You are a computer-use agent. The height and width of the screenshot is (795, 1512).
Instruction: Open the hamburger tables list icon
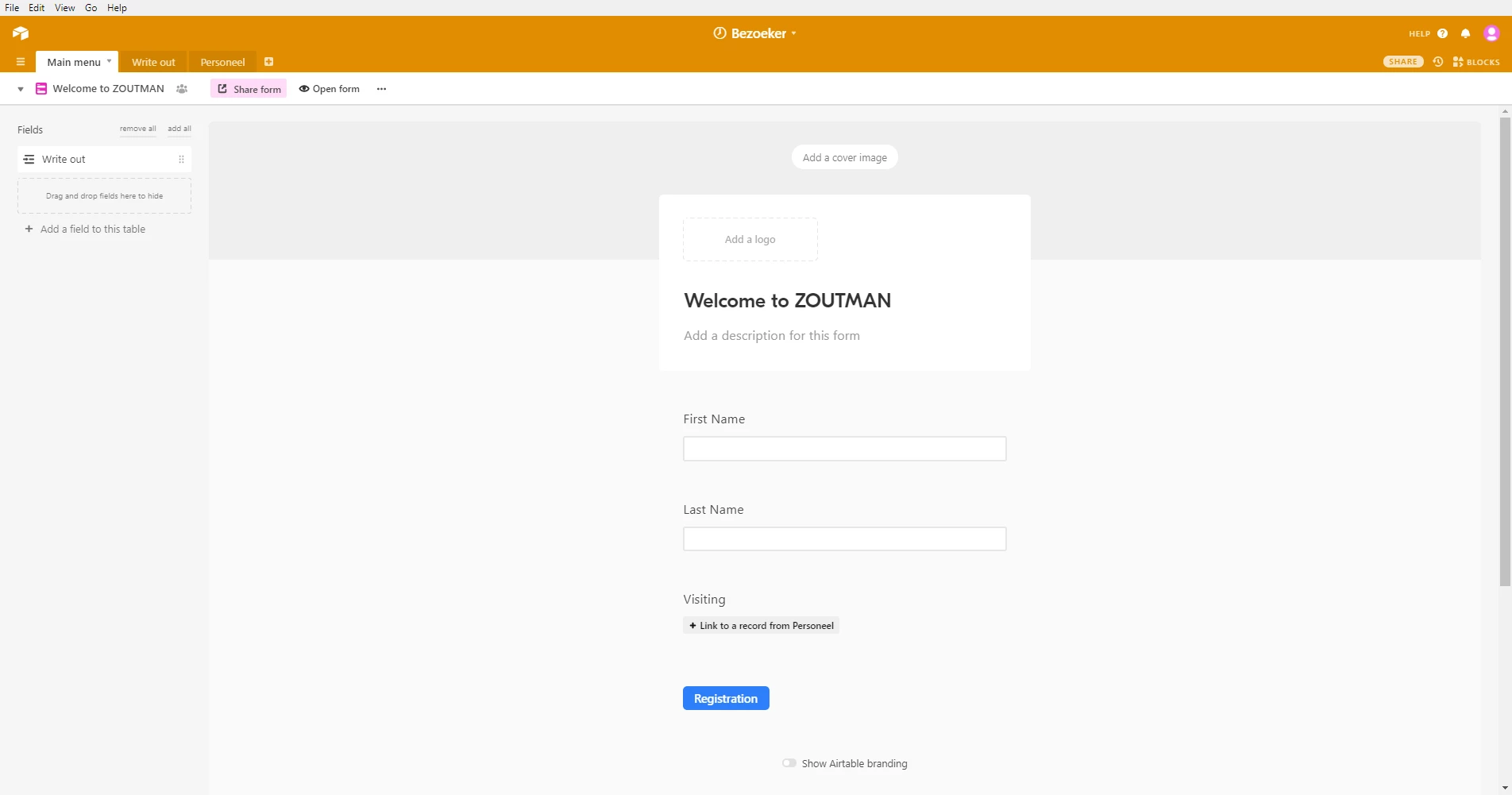21,62
